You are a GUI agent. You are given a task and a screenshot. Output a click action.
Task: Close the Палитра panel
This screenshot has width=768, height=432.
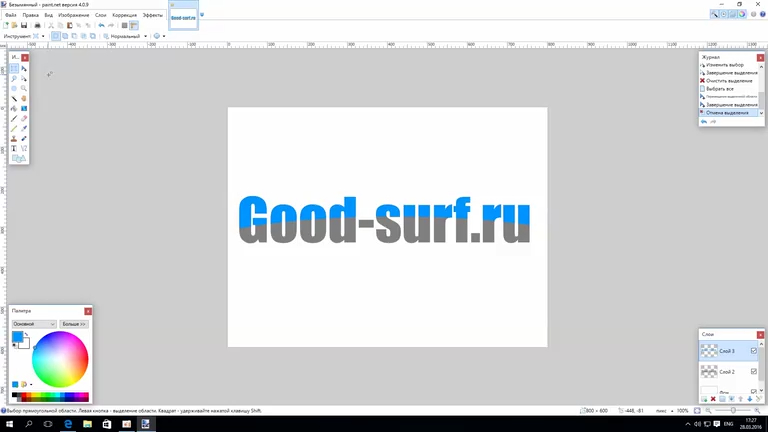point(88,311)
